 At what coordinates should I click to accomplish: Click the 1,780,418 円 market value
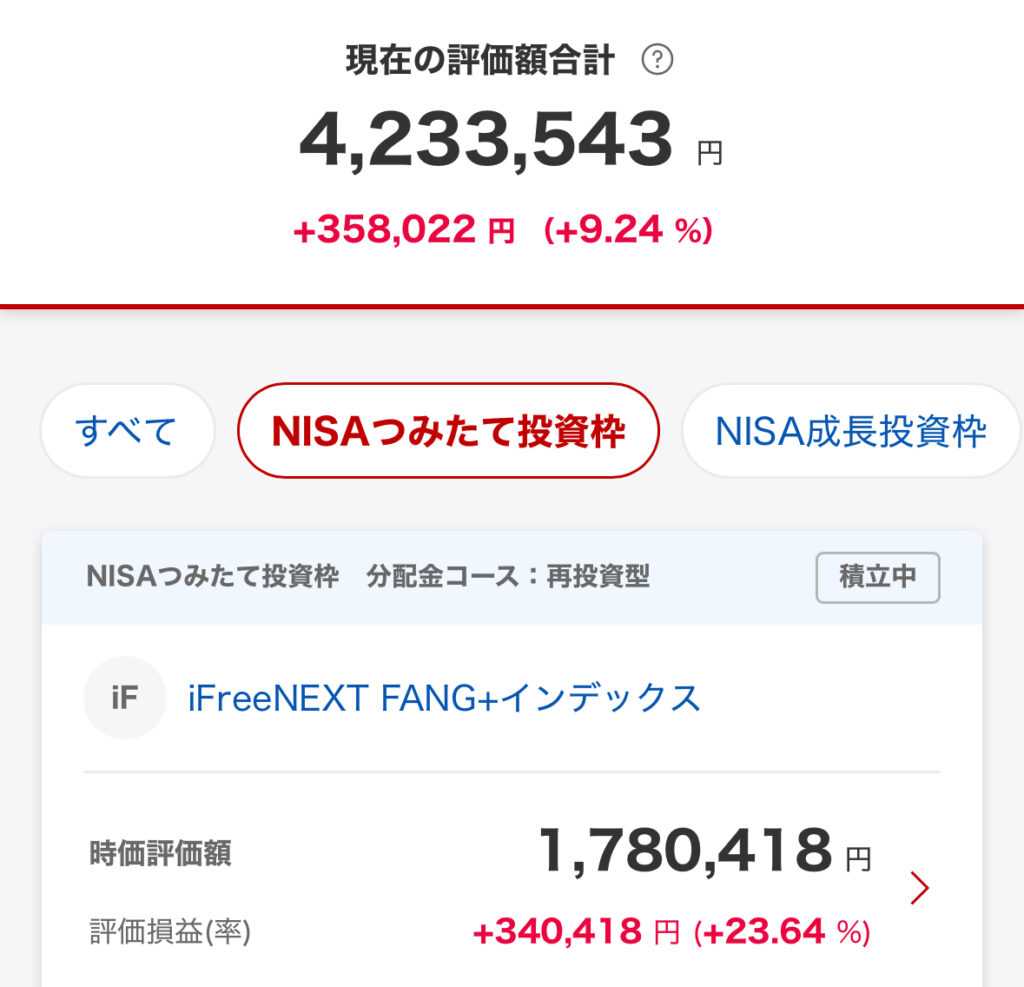[x=685, y=852]
